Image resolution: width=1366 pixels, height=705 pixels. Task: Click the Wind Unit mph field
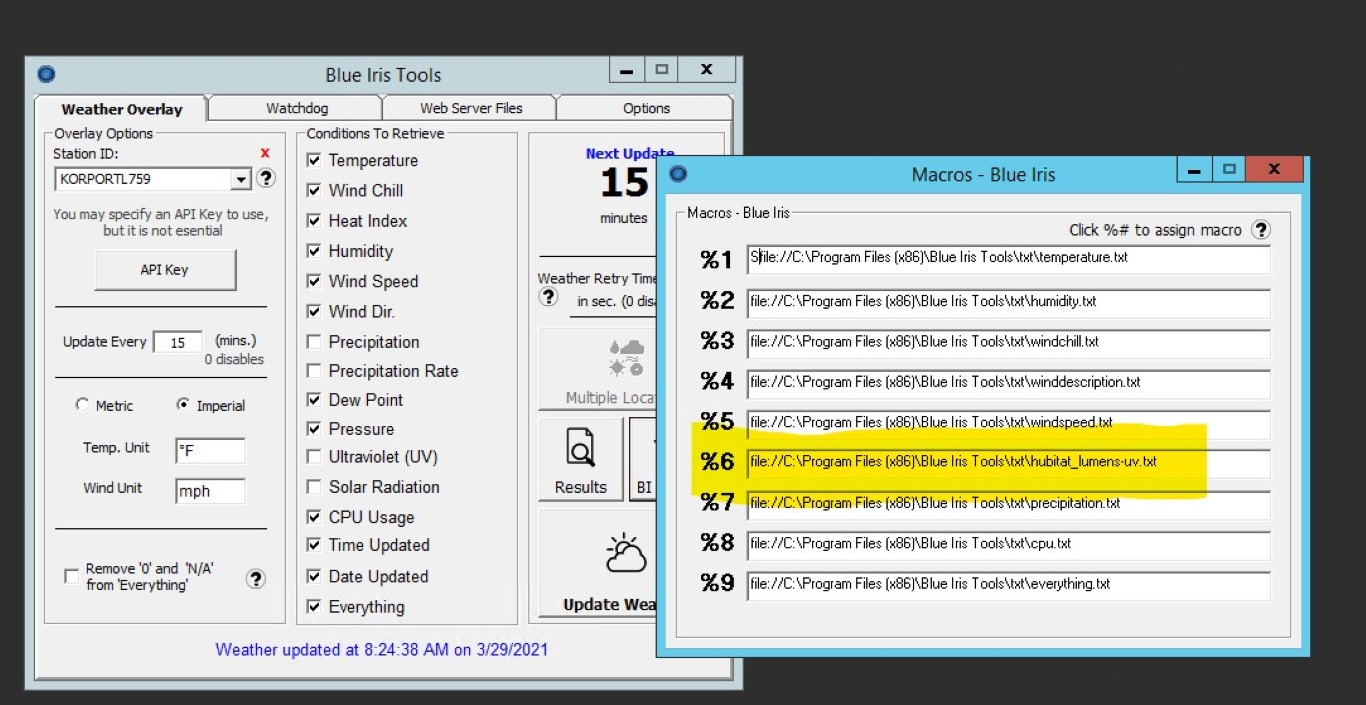[210, 491]
